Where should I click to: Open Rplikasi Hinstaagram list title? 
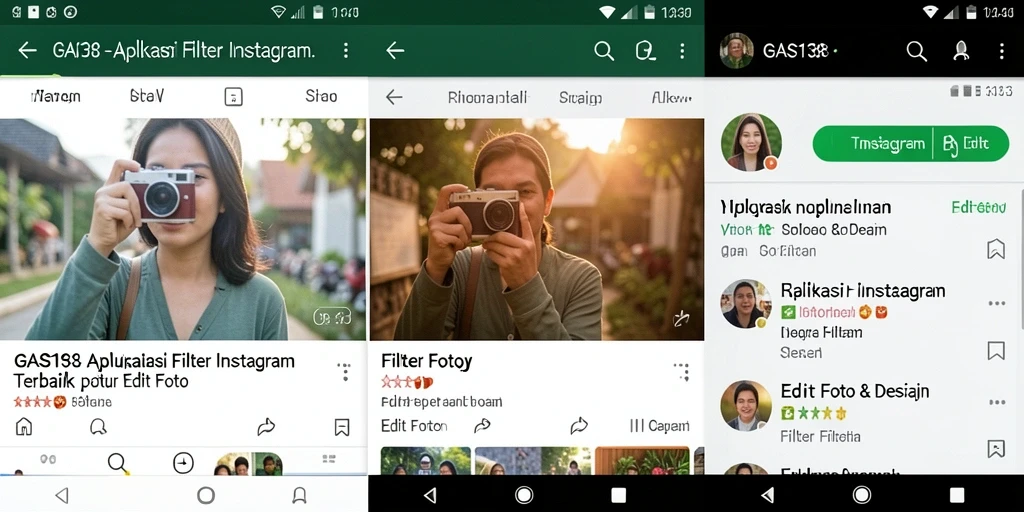tap(863, 291)
